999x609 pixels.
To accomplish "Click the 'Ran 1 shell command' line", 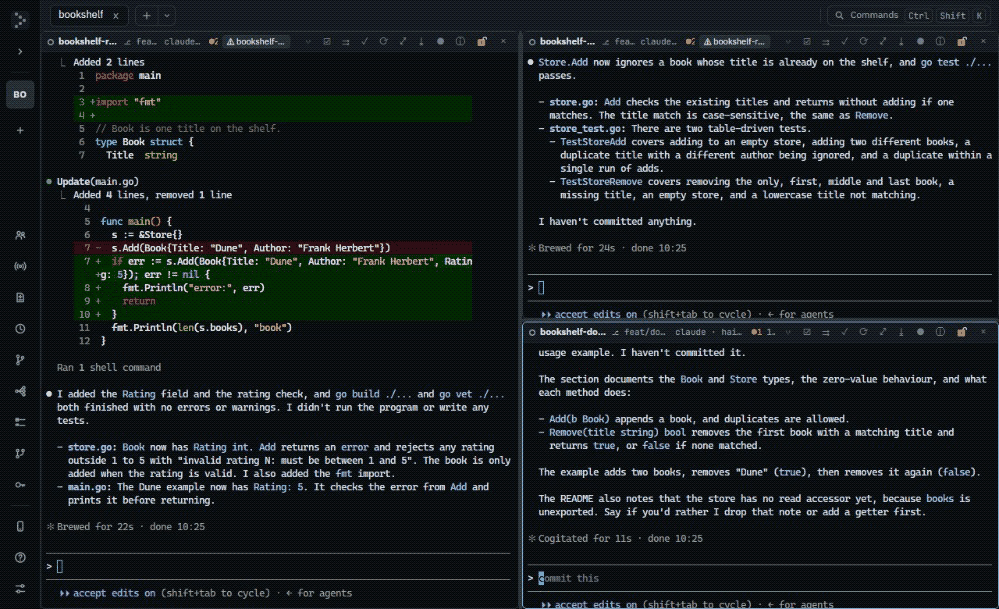I will [x=109, y=368].
